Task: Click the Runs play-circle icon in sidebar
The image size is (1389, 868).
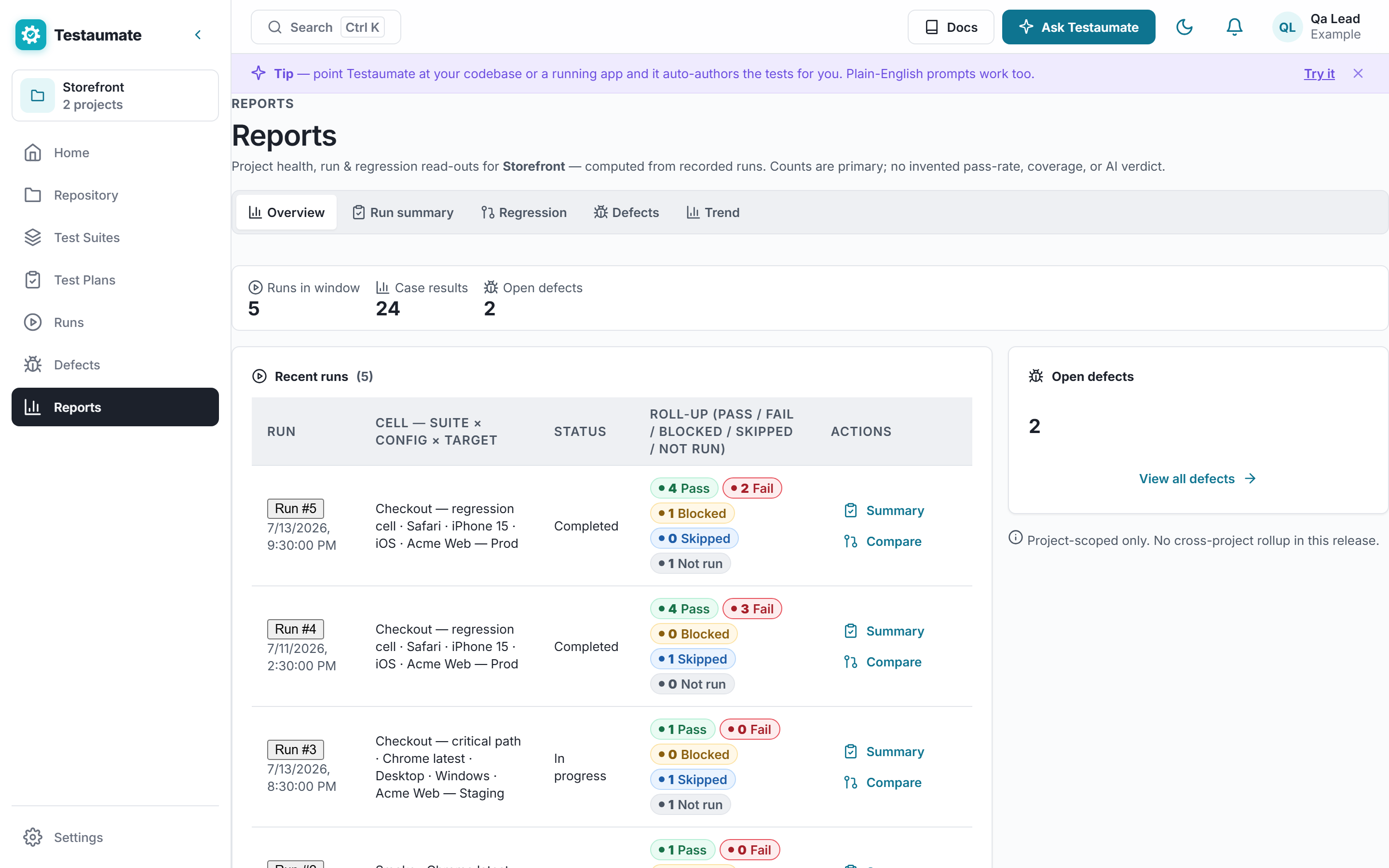Action: pos(33,323)
